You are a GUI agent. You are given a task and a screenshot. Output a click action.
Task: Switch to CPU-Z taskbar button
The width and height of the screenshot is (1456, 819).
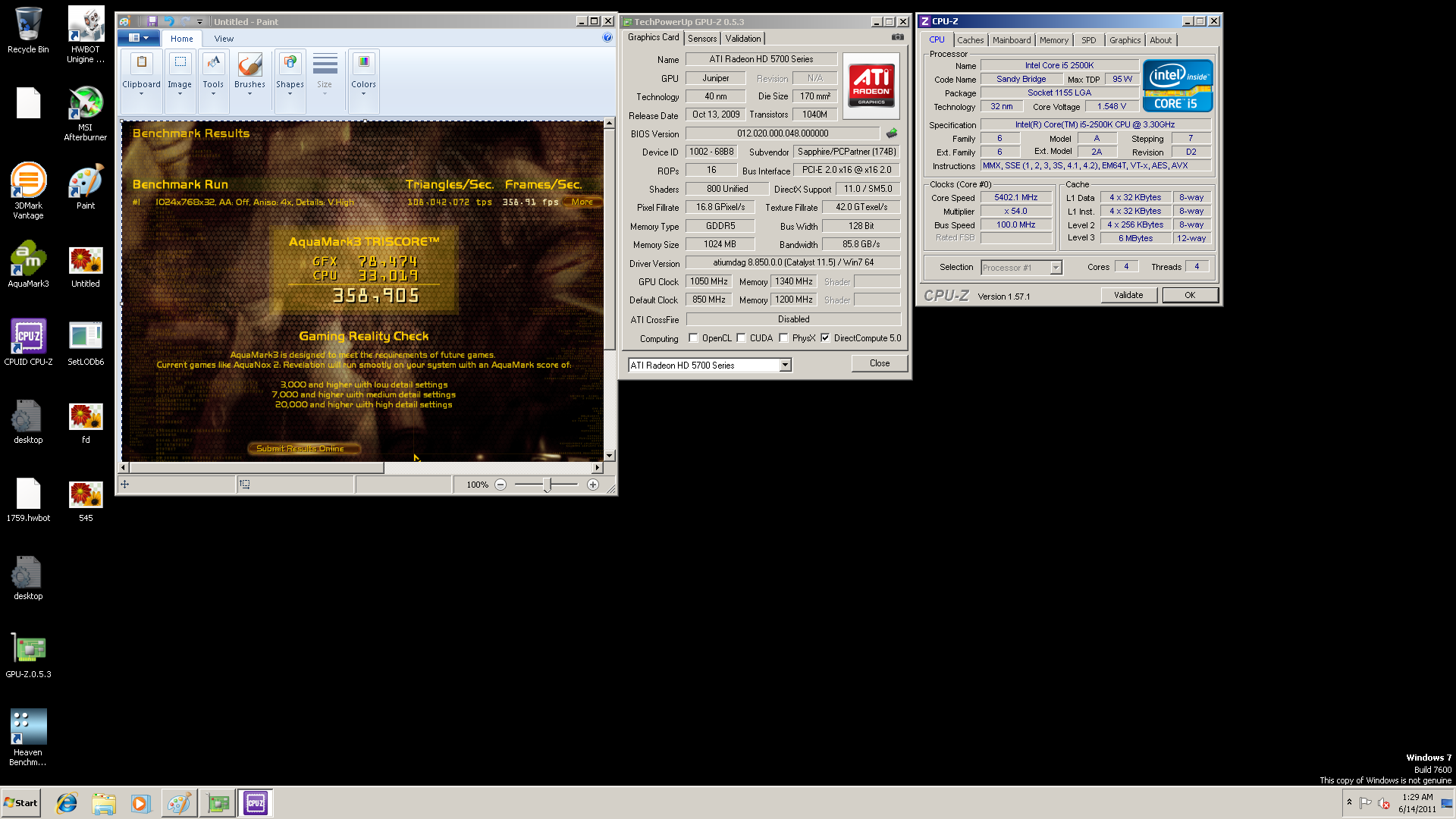click(256, 803)
